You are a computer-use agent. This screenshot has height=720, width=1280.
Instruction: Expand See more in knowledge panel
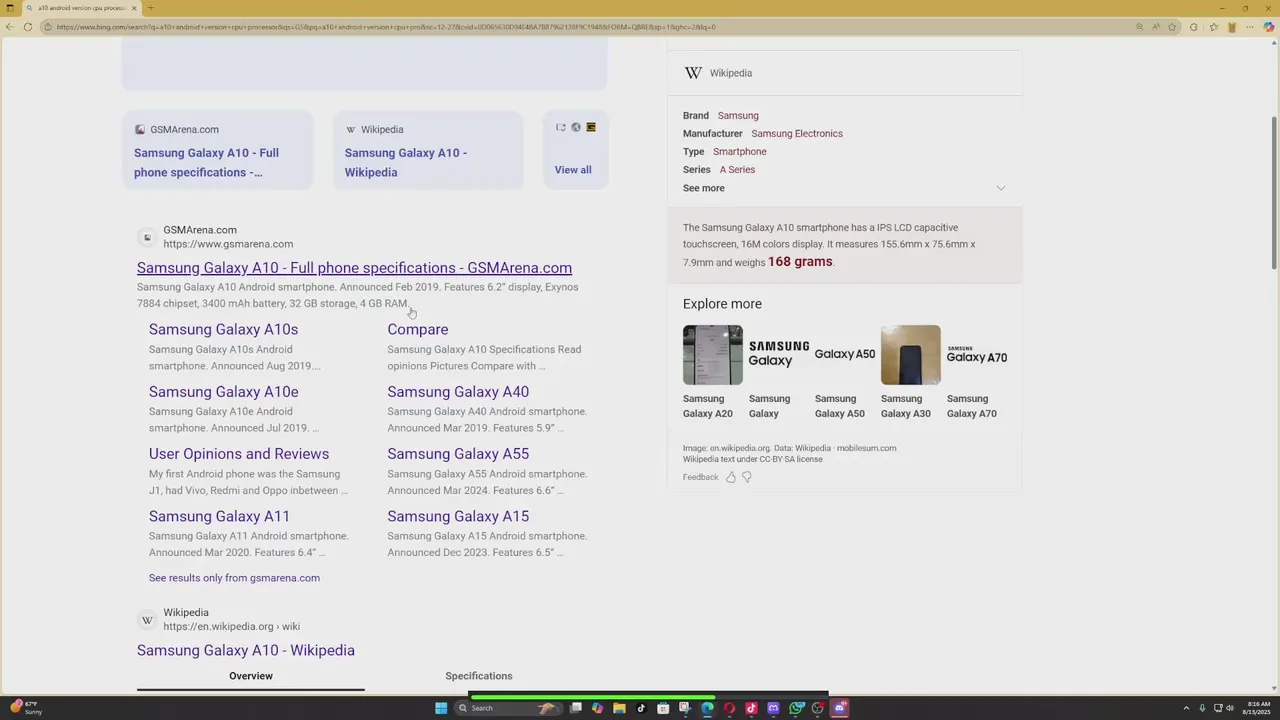point(704,188)
